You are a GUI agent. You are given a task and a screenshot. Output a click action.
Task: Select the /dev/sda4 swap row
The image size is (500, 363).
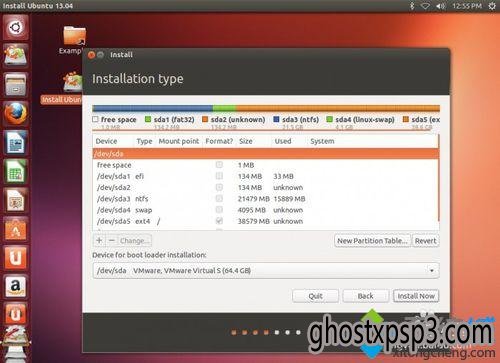pos(266,210)
